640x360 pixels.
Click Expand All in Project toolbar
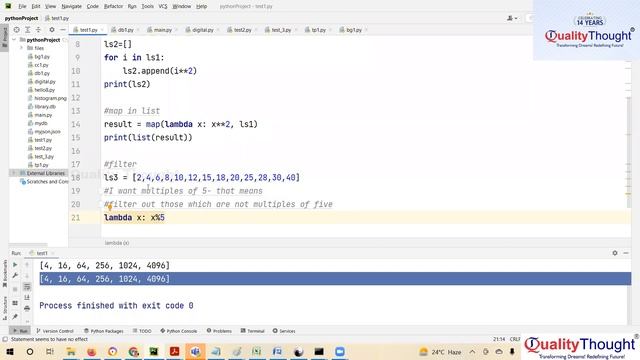pyautogui.click(x=27, y=30)
